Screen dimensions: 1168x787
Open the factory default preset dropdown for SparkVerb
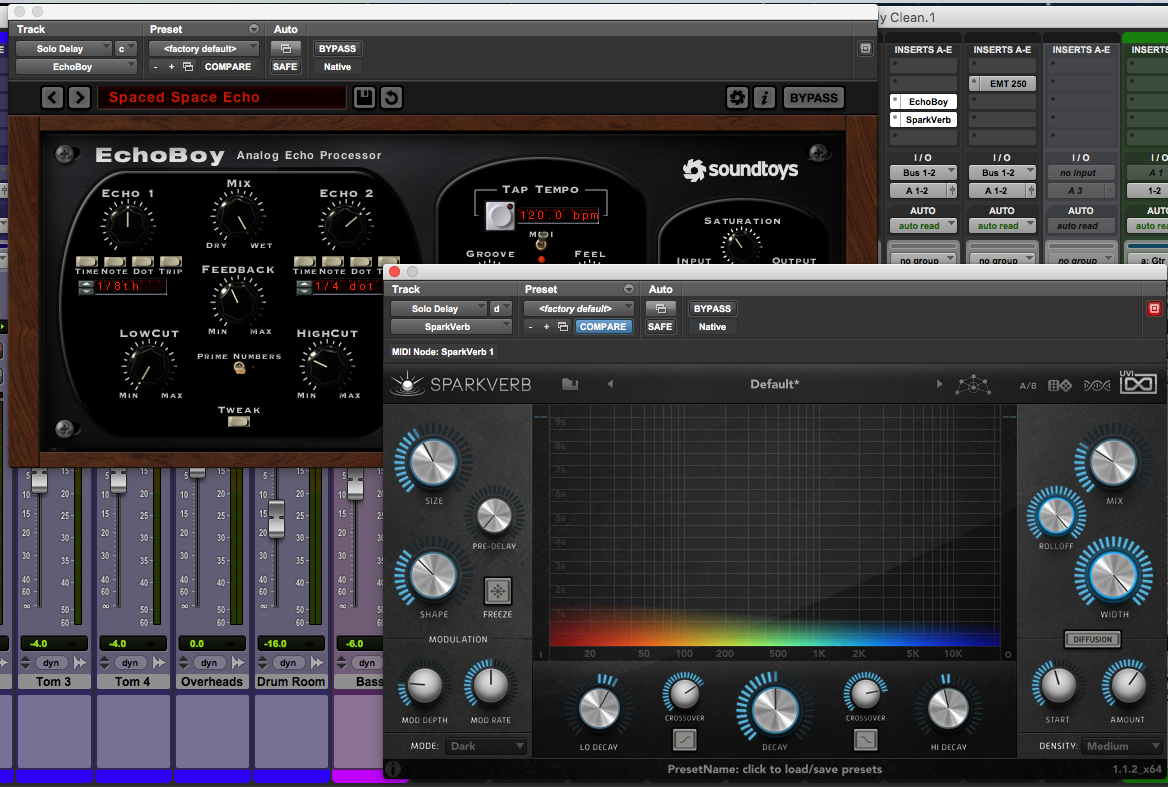point(578,308)
